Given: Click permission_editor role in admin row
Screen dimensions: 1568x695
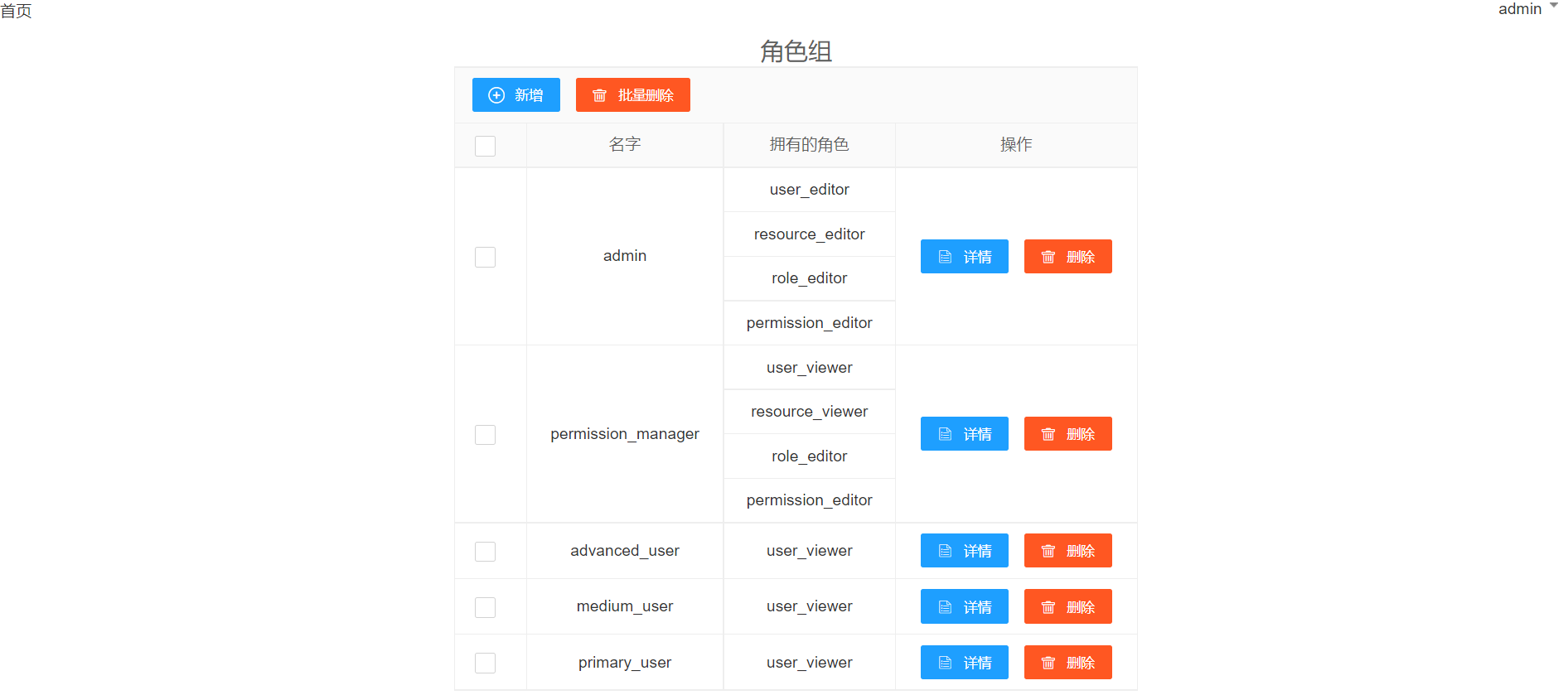Looking at the screenshot, I should [809, 323].
